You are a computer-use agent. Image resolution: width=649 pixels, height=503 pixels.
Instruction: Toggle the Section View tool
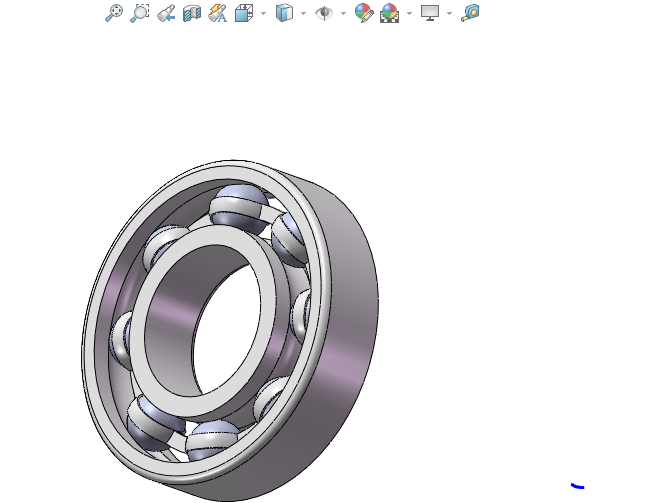(192, 13)
